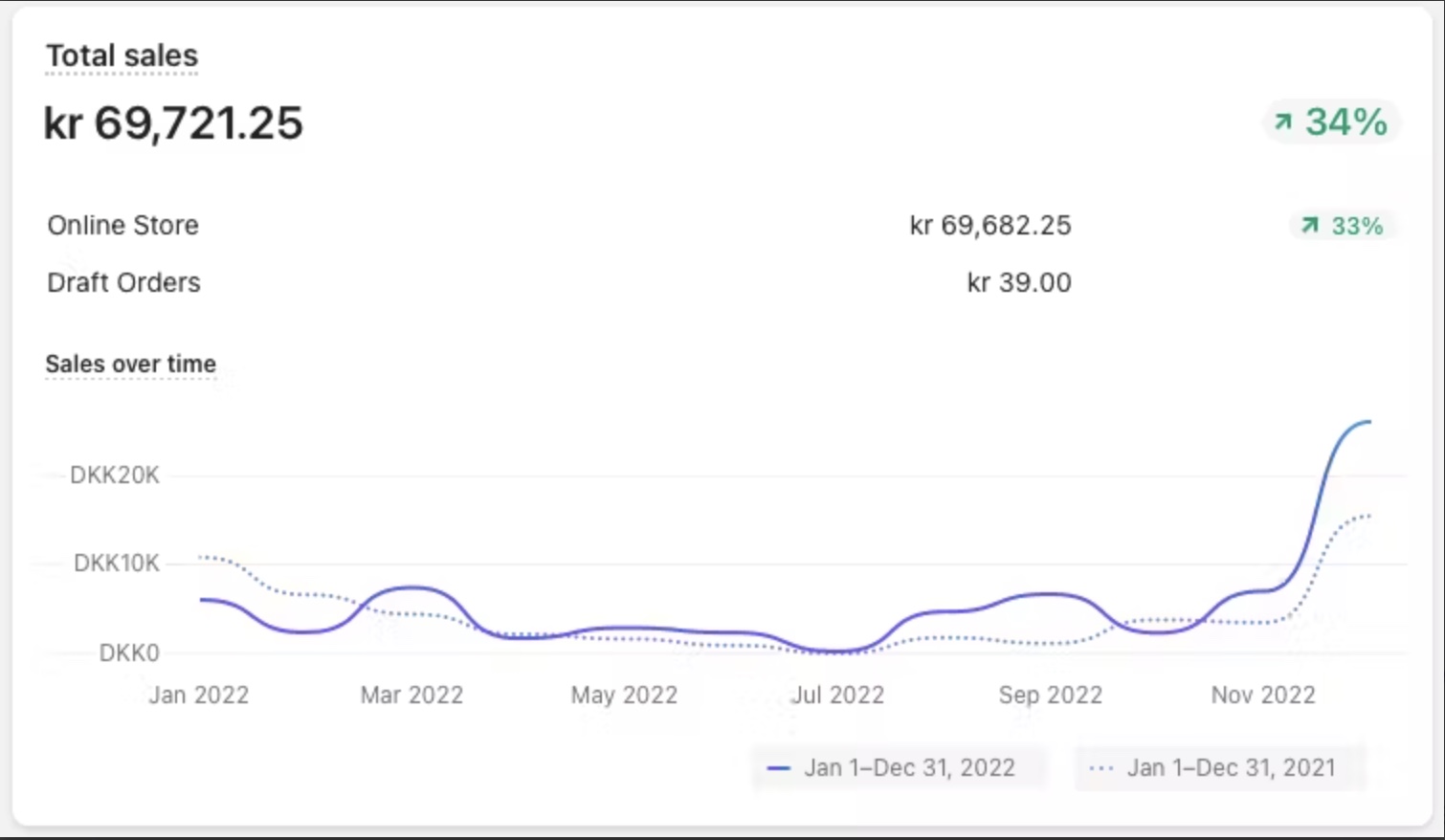Click the Nov 2022 x-axis label
The height and width of the screenshot is (840, 1445).
[x=1262, y=696]
